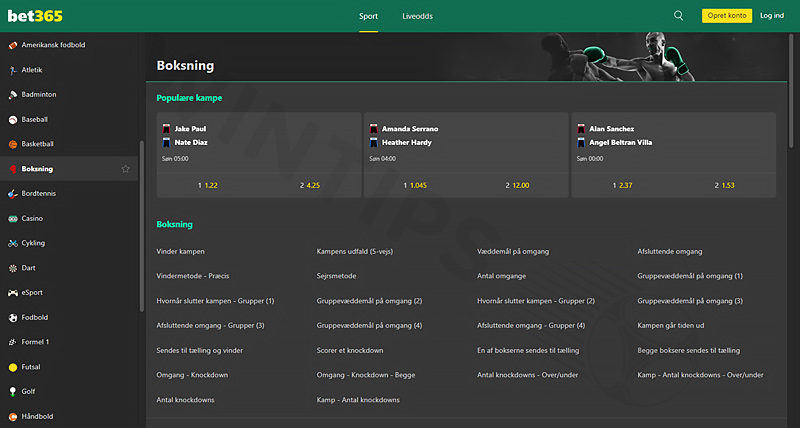The width and height of the screenshot is (800, 428).
Task: Click the Basketball ball icon
Action: (13, 144)
